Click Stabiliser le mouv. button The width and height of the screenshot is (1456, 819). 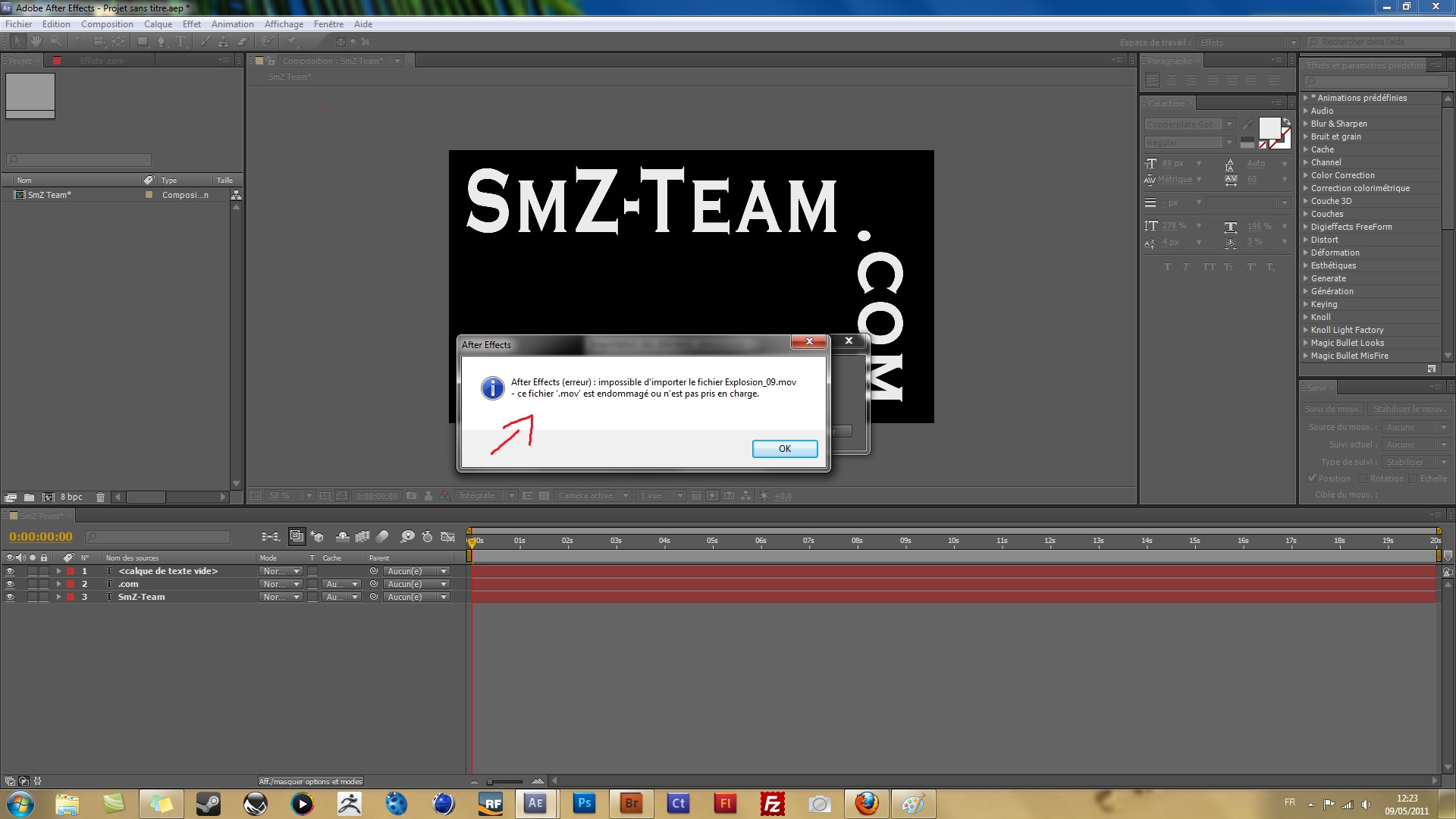pyautogui.click(x=1410, y=409)
